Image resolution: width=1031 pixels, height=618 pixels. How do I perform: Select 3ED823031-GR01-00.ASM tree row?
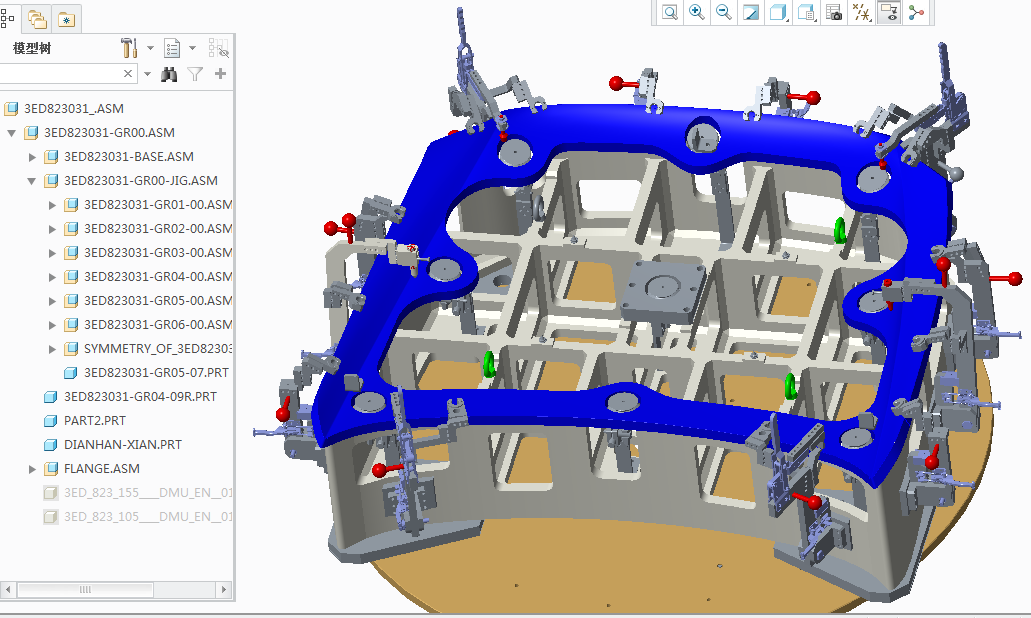(158, 204)
